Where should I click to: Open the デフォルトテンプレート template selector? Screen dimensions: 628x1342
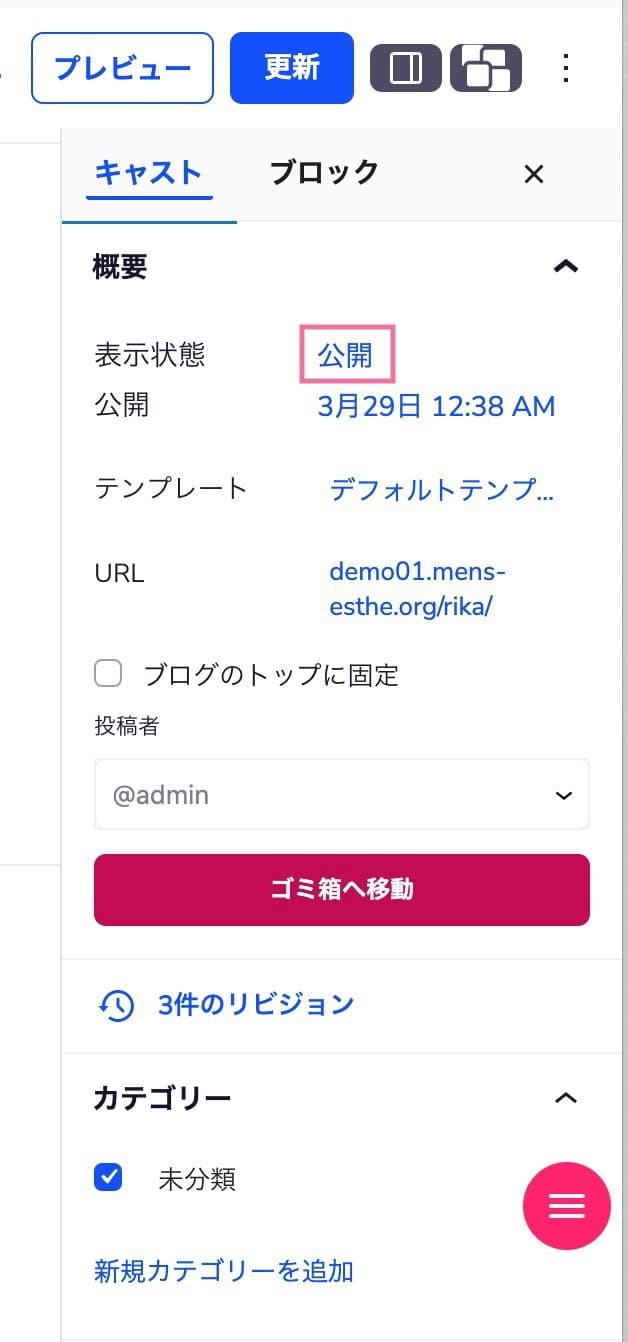point(441,489)
